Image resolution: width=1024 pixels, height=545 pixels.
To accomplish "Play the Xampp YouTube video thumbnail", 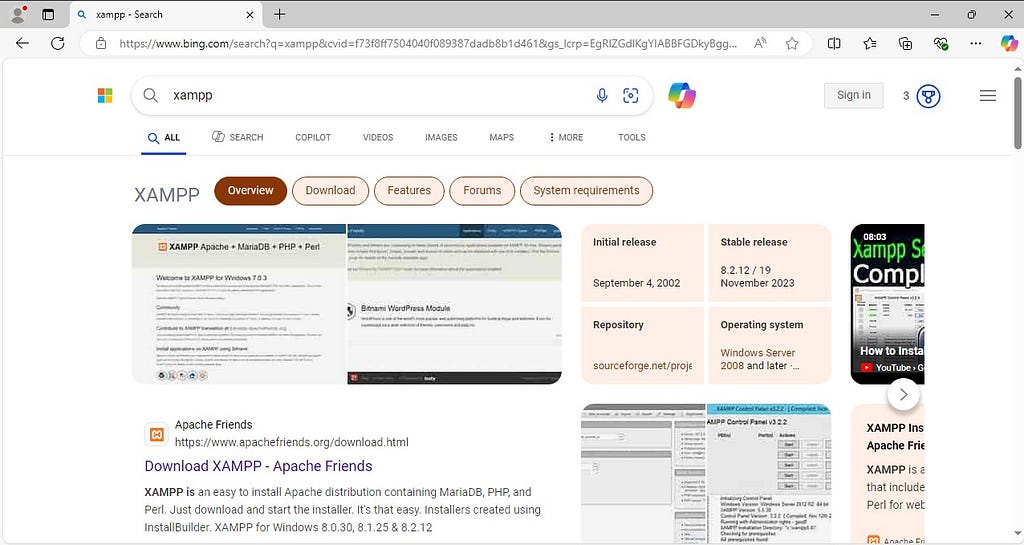I will click(888, 304).
